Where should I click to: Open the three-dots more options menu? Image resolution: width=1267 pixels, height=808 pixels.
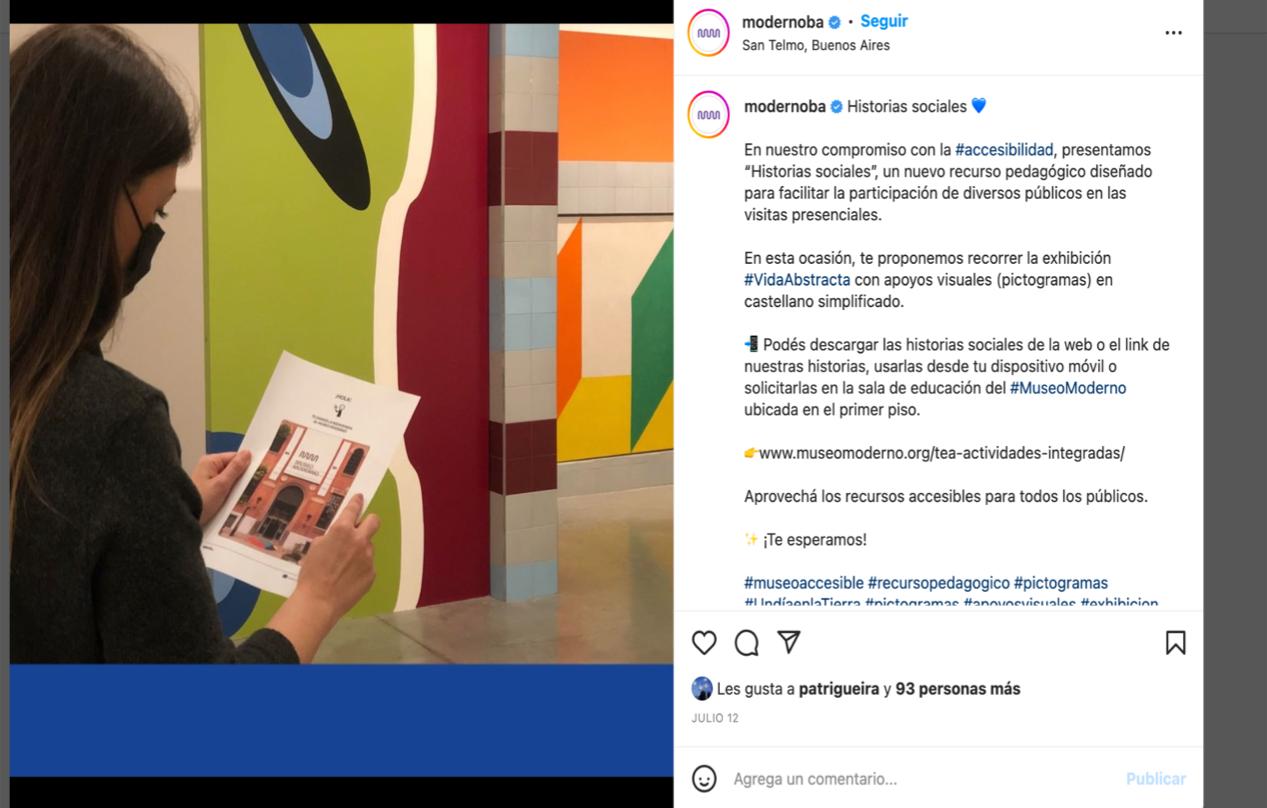[x=1174, y=33]
